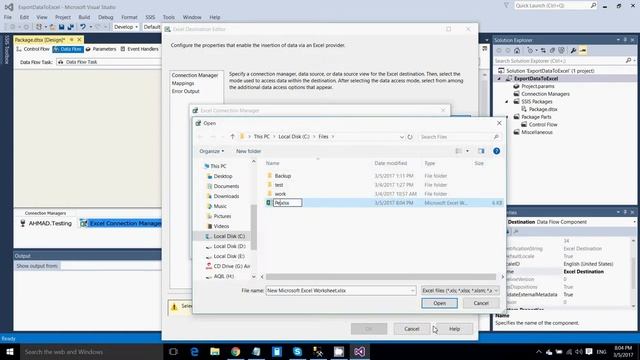The width and height of the screenshot is (640, 360).
Task: Click the Properties wrench icon in Solution Explorer
Action: pos(573,51)
